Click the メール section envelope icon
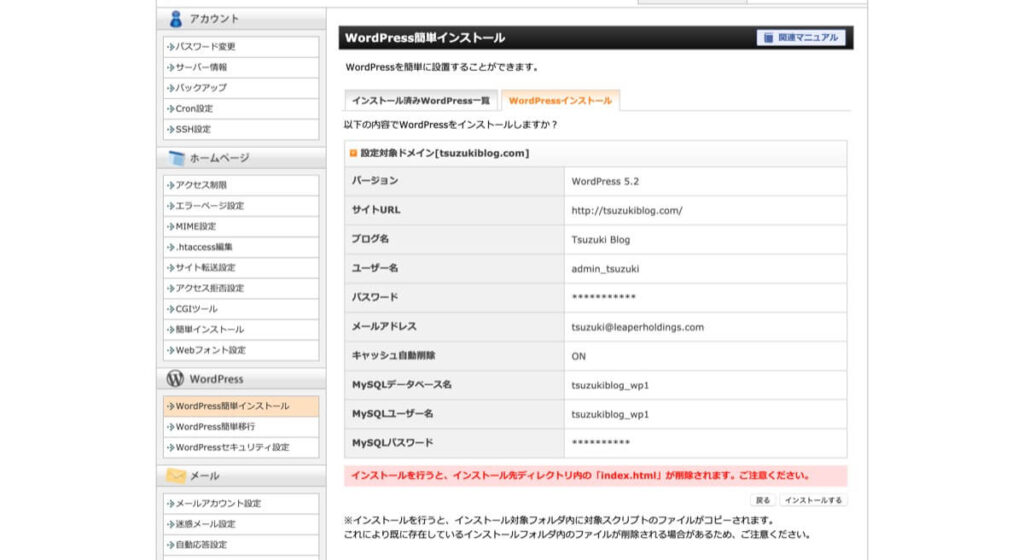The image size is (1024, 560). coord(176,475)
